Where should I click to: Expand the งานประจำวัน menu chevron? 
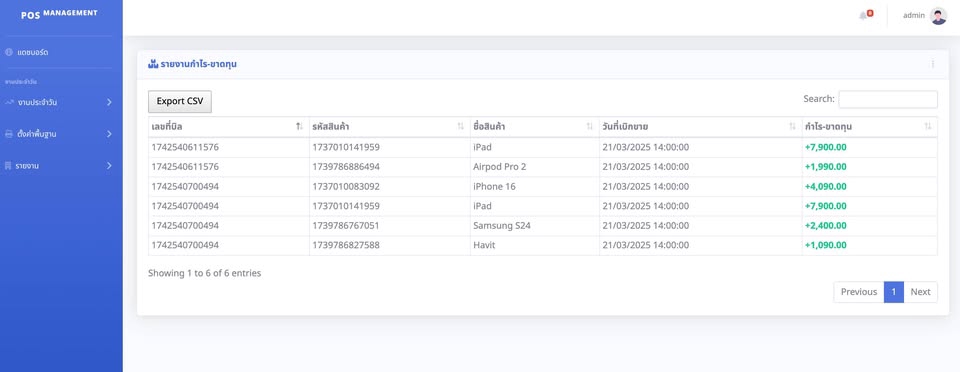(x=109, y=102)
